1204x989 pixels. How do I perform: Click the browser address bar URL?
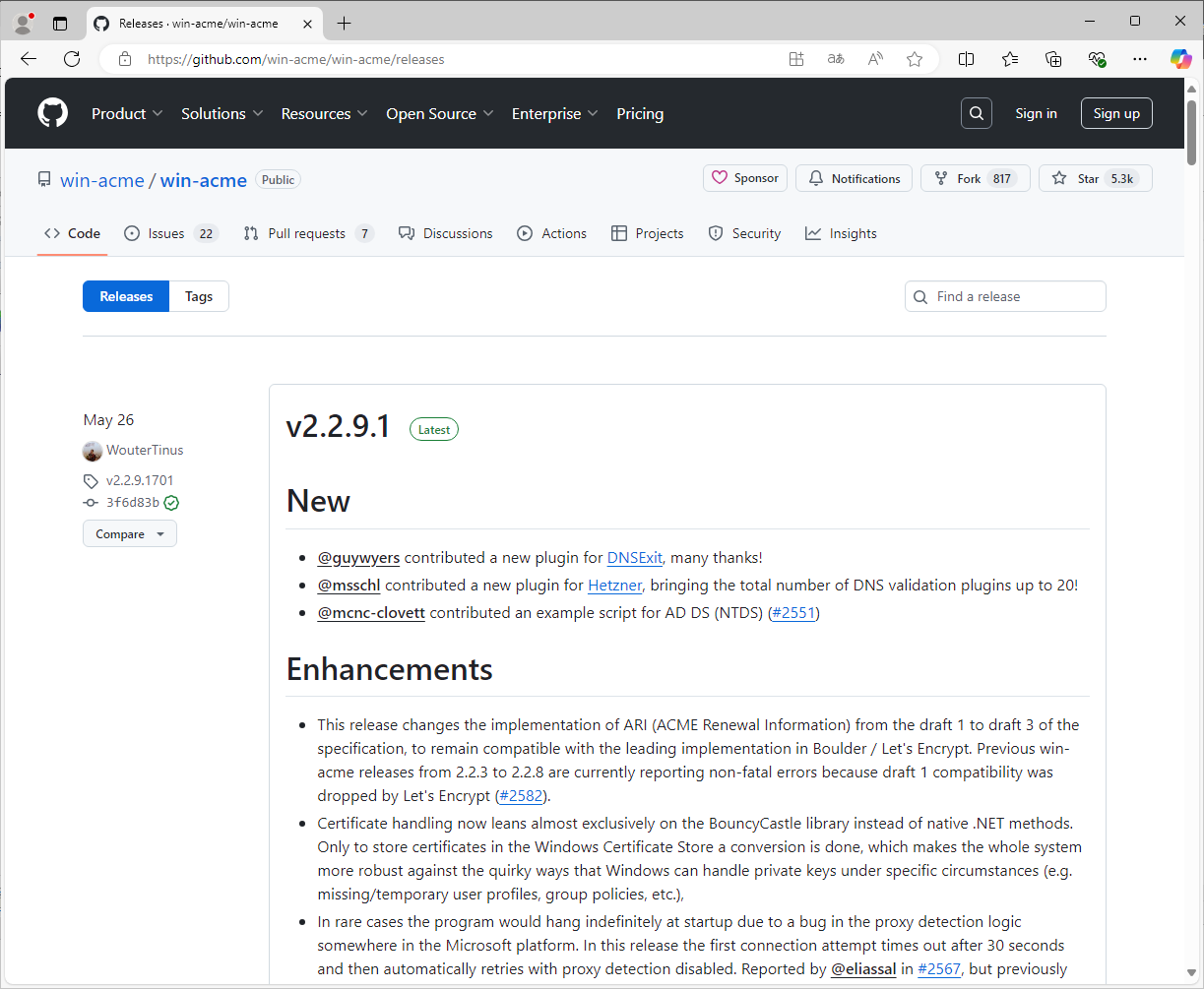point(296,59)
